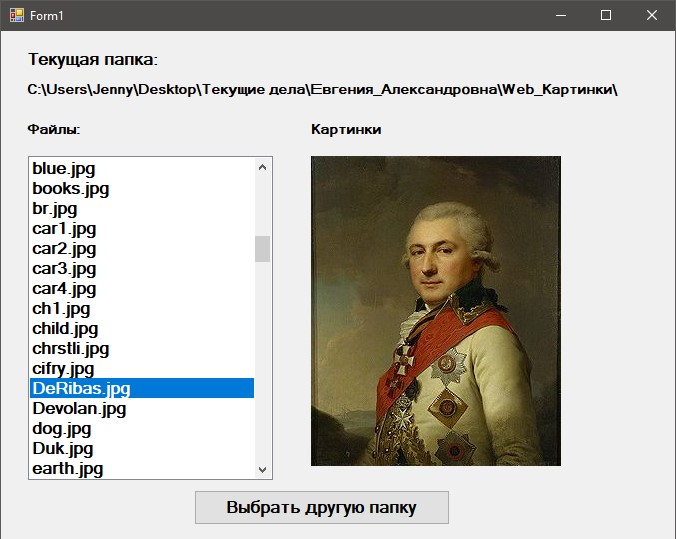The height and width of the screenshot is (539, 676).
Task: Open child.jpg from the list
Action: (x=65, y=329)
